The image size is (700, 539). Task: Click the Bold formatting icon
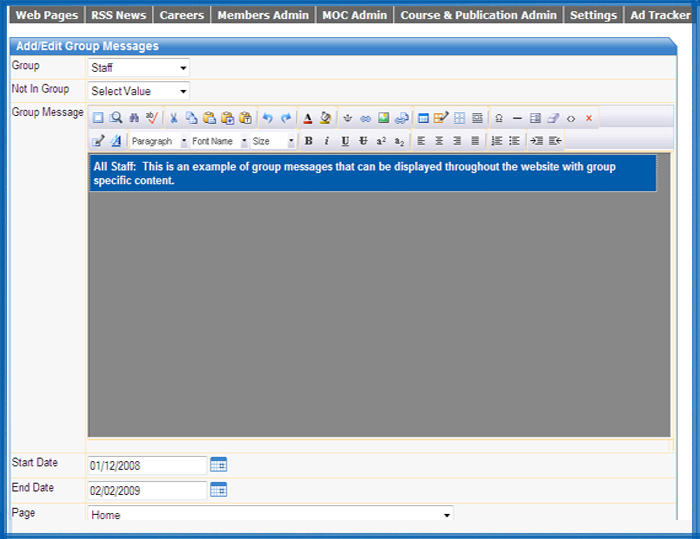308,141
